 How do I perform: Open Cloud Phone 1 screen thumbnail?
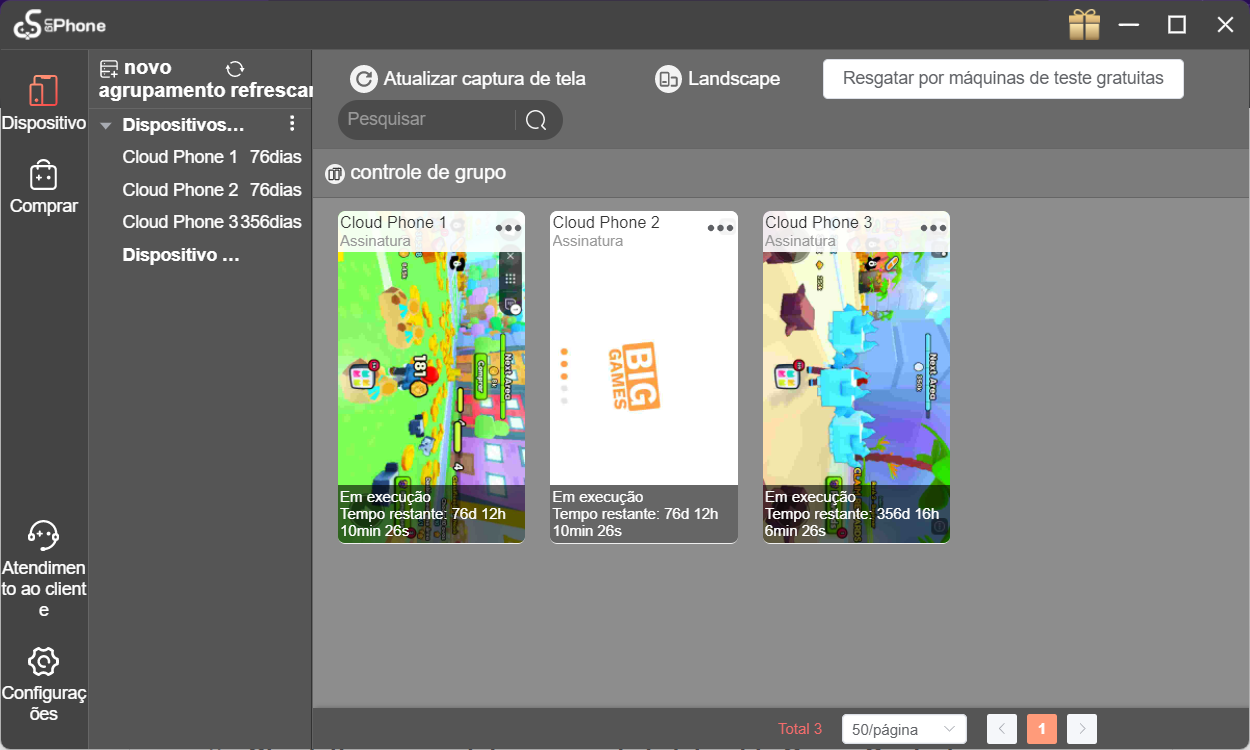431,377
